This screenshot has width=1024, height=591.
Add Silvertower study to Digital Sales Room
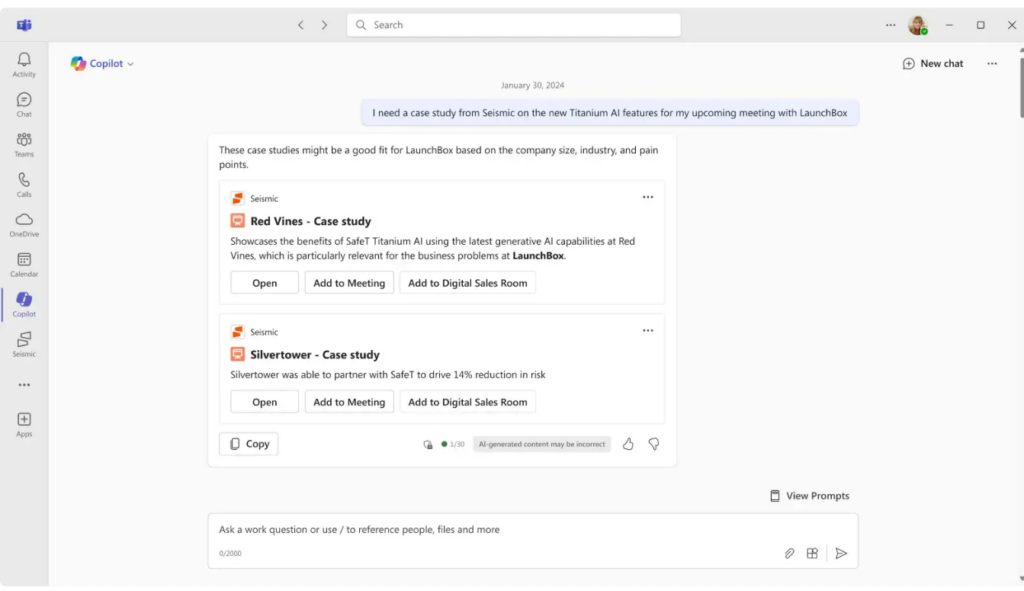467,402
